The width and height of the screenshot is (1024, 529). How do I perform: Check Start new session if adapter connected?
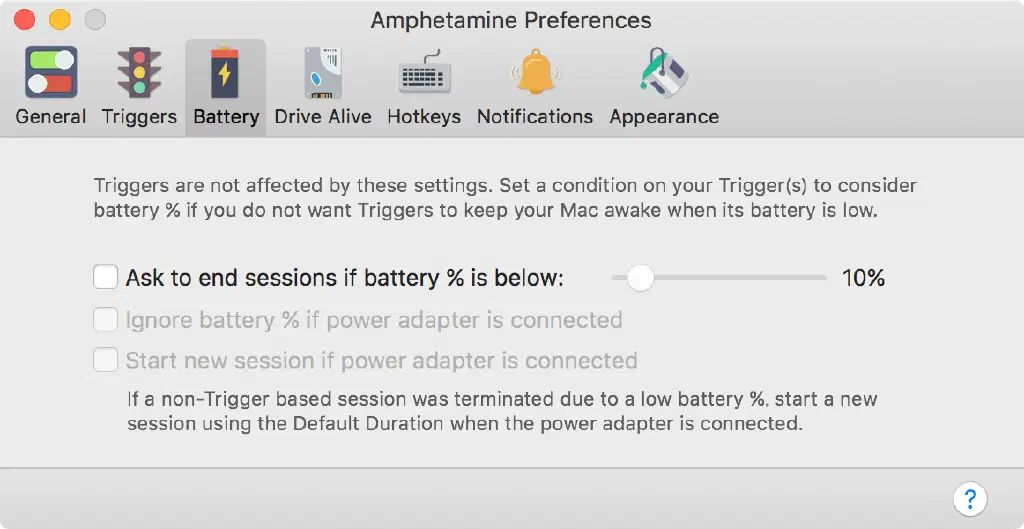point(106,360)
